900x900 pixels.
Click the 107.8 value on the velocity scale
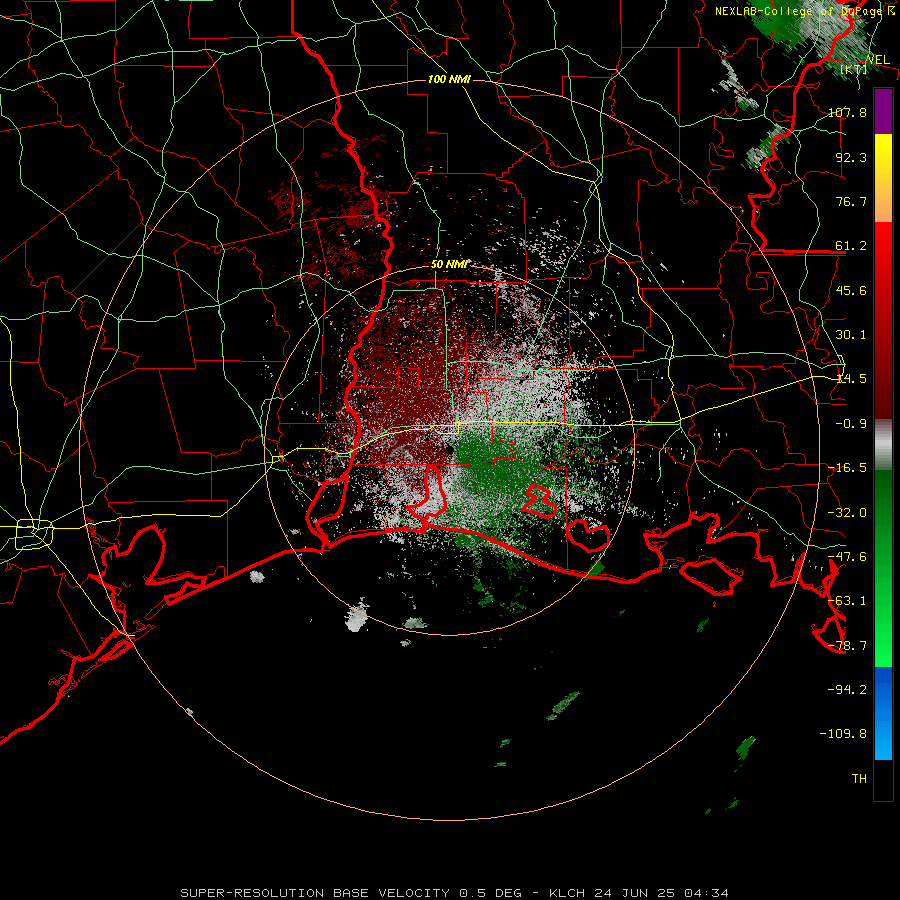(x=847, y=112)
